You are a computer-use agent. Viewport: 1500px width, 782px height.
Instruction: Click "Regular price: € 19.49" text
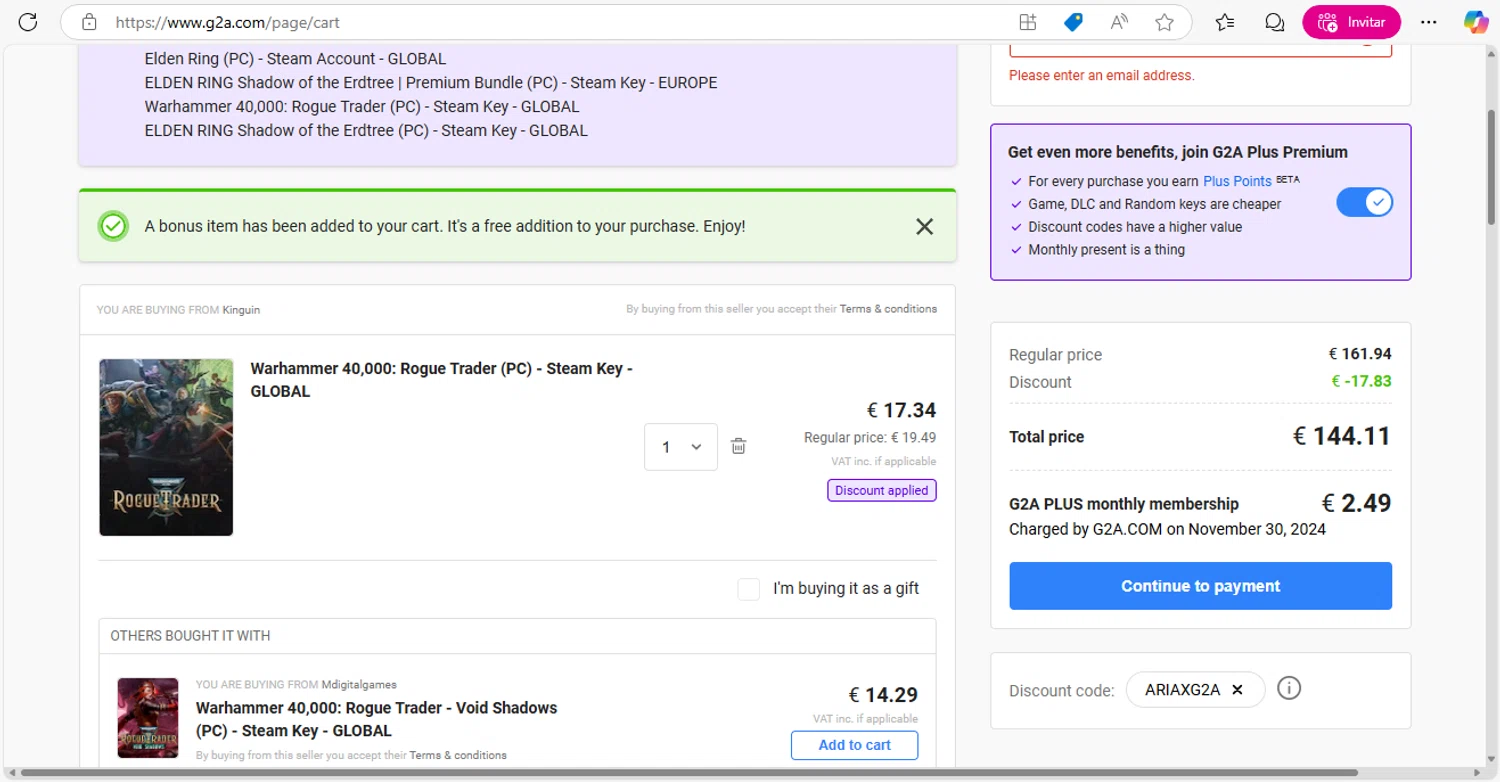[x=870, y=438]
